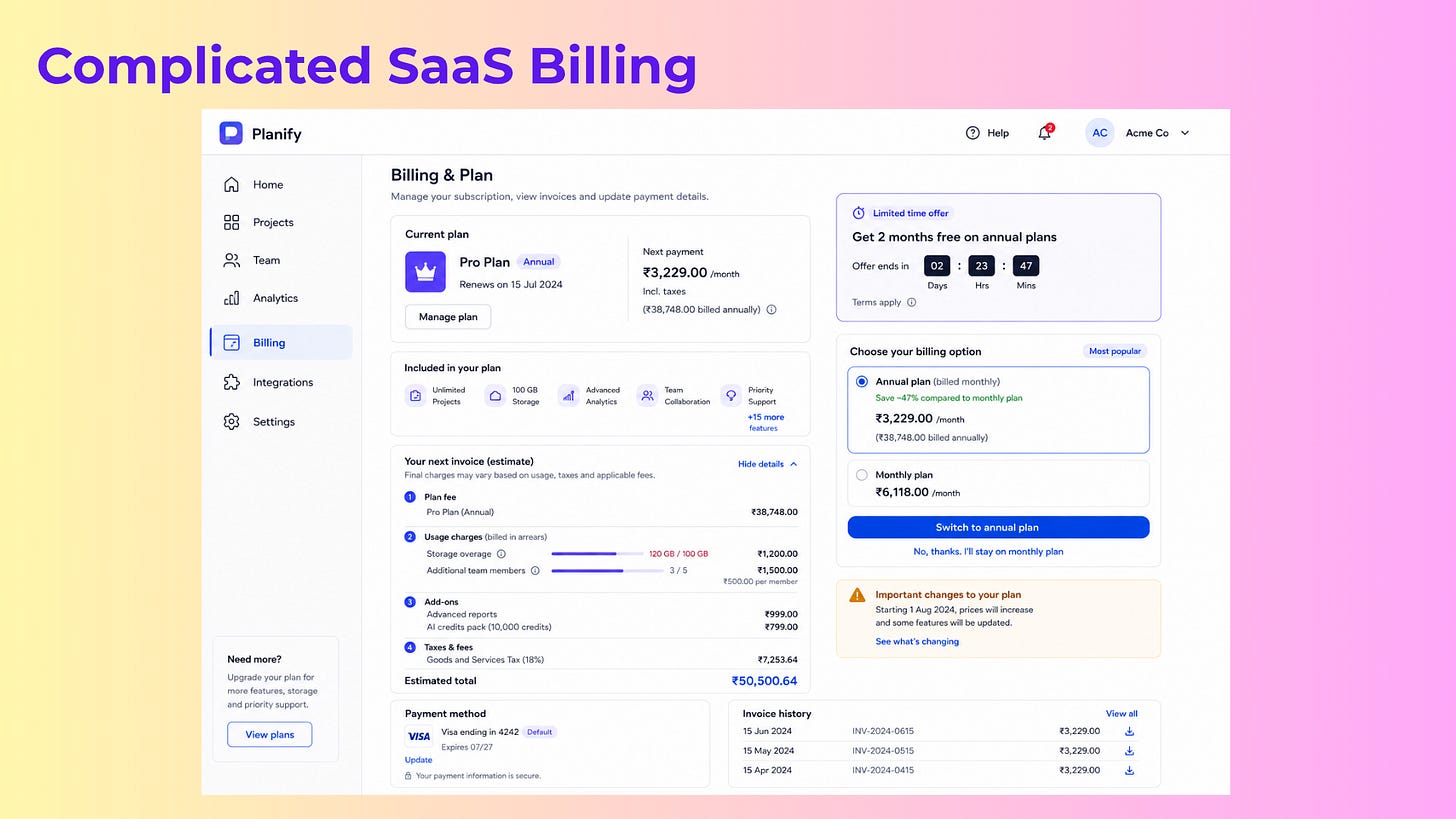Open the Help icon in header
Screen dimensions: 1456x819
coord(972,133)
